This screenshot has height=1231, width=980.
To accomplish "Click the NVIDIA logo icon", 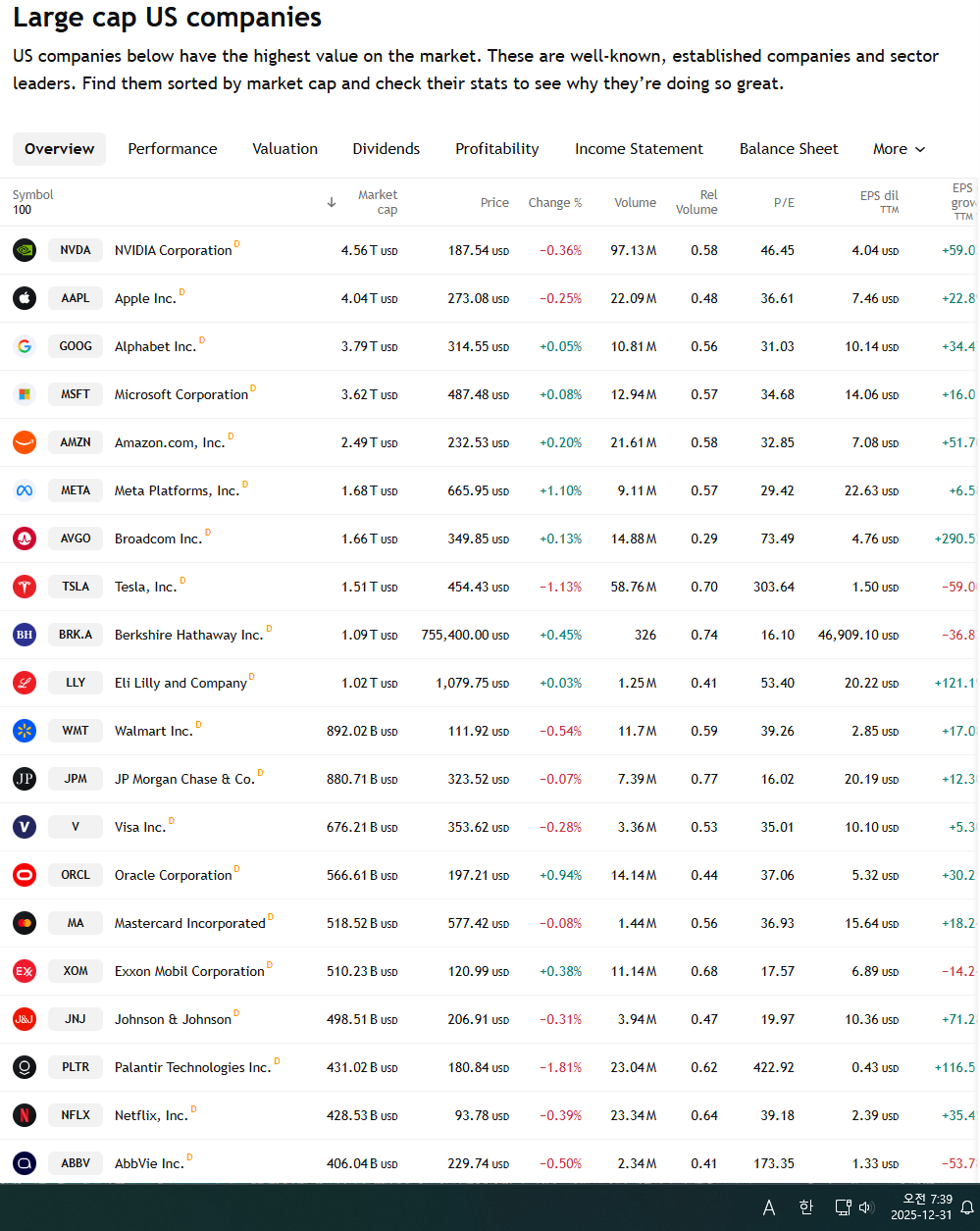I will point(25,250).
